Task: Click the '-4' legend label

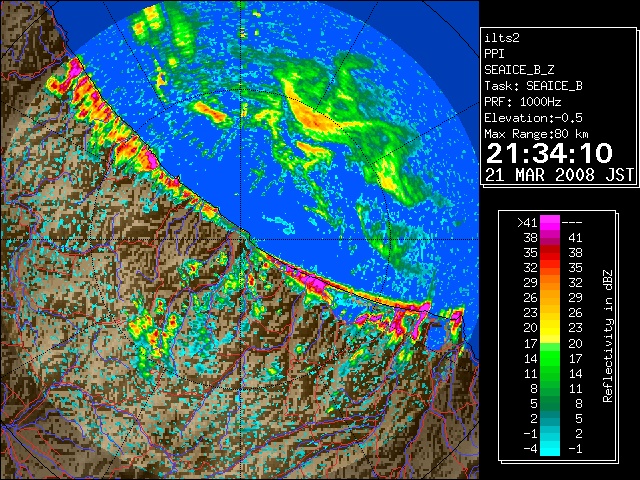Action: pyautogui.click(x=531, y=448)
